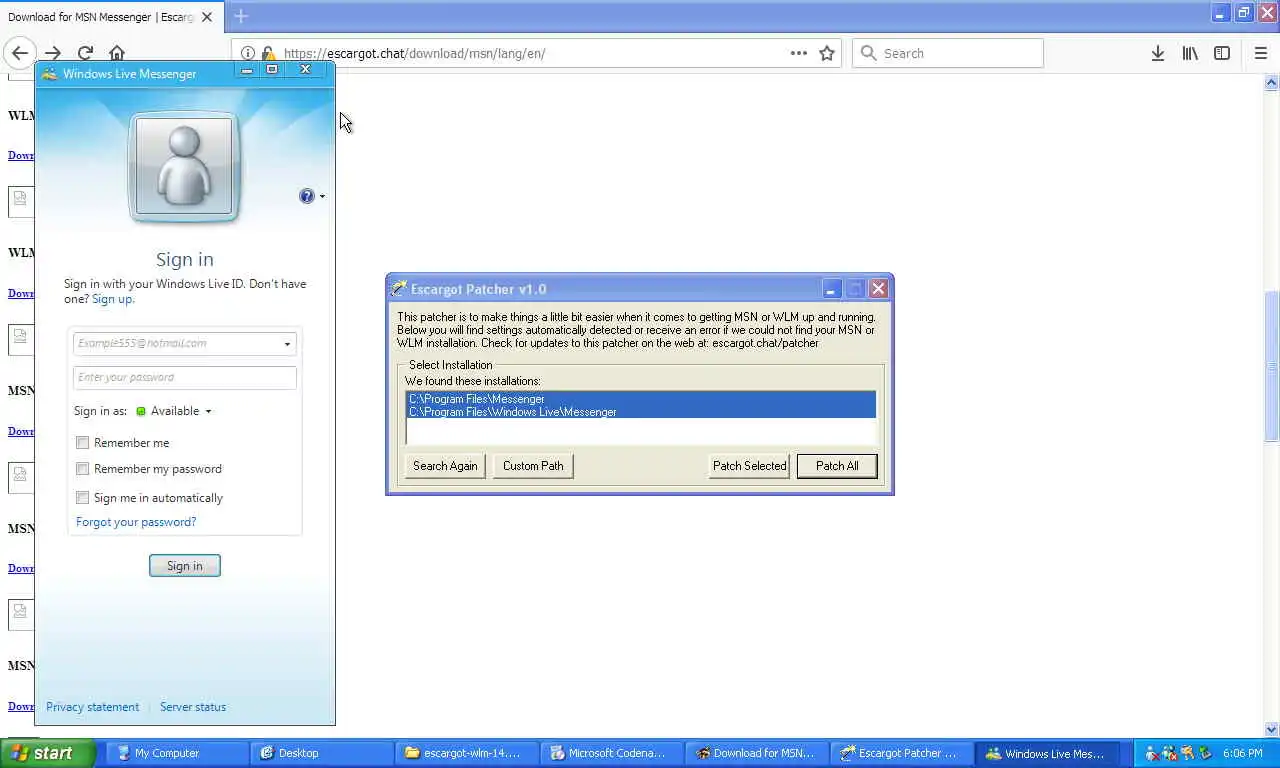1280x768 pixels.
Task: Click Escargot Patcher title bar icon
Action: point(399,289)
